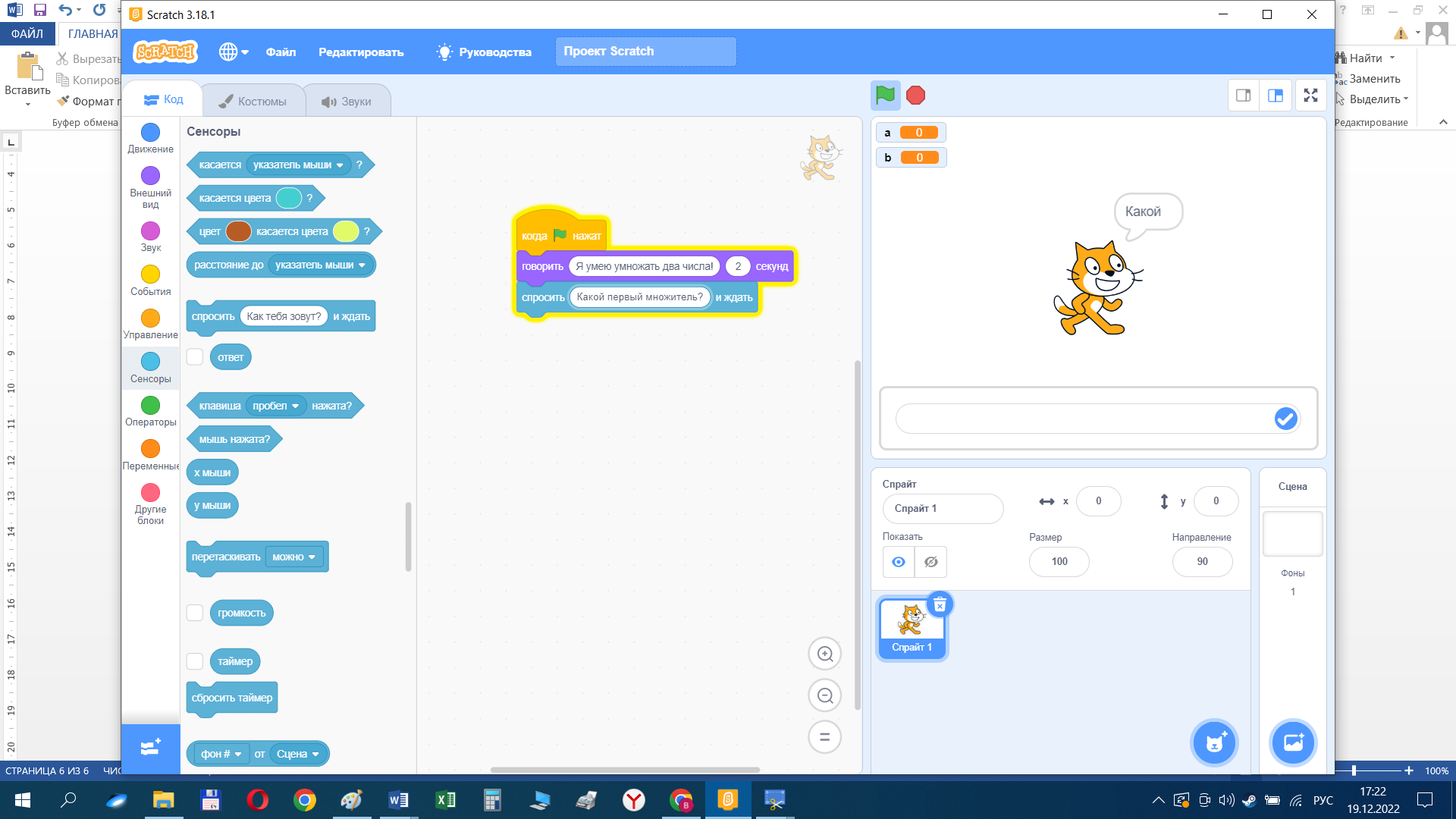The width and height of the screenshot is (1456, 819).
Task: Toggle the громкость reporter checkbox
Action: (x=195, y=613)
